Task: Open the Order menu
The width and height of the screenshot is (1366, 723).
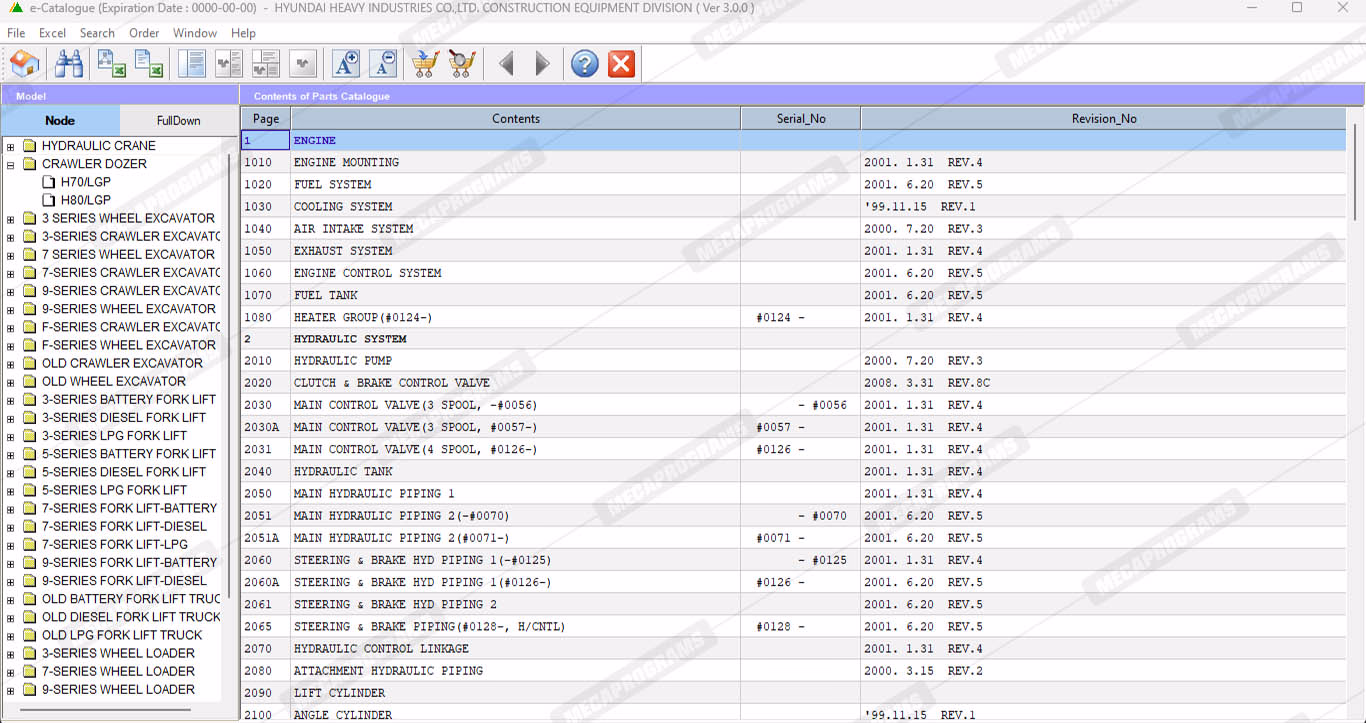Action: (144, 33)
